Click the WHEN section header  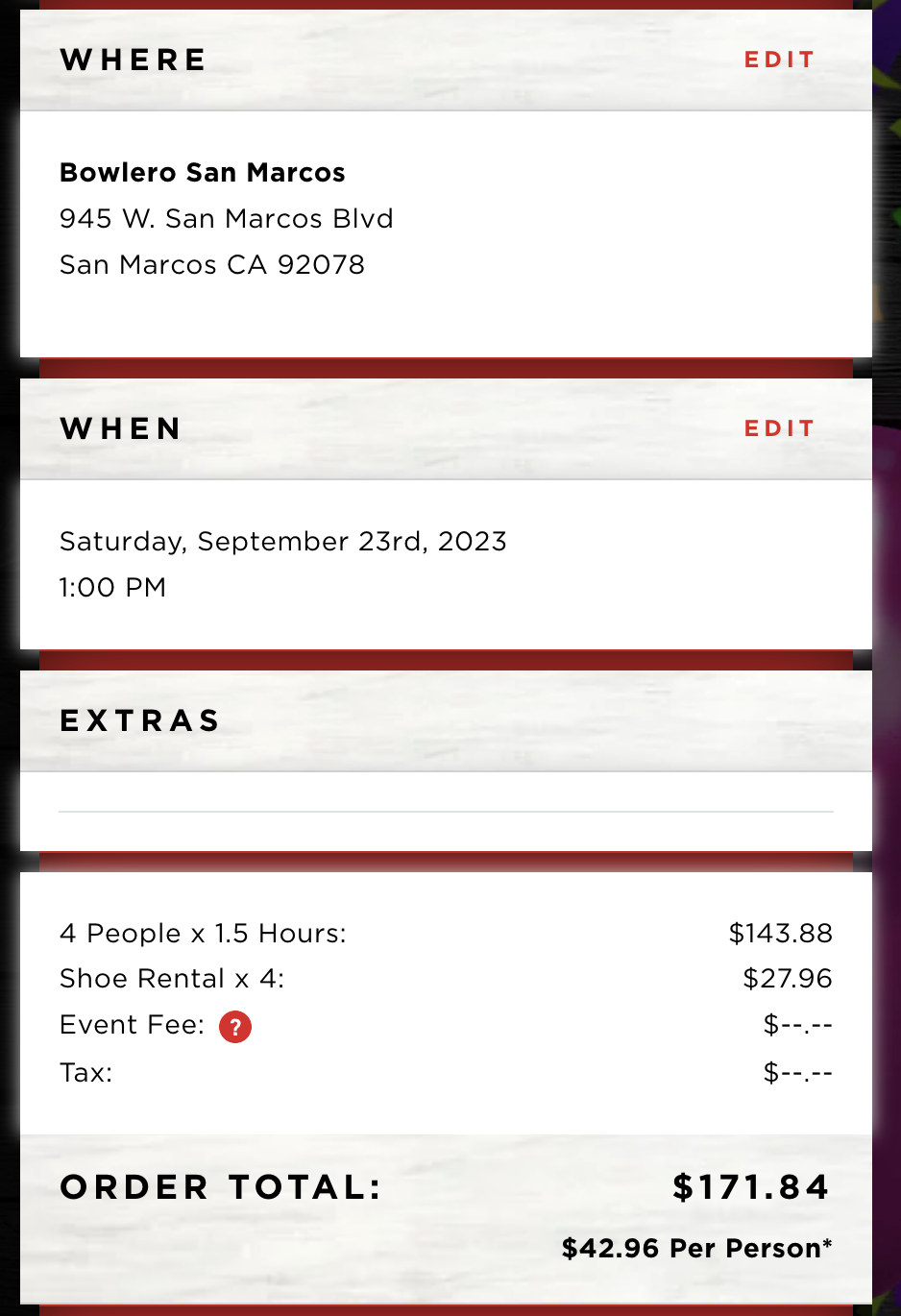pos(121,428)
